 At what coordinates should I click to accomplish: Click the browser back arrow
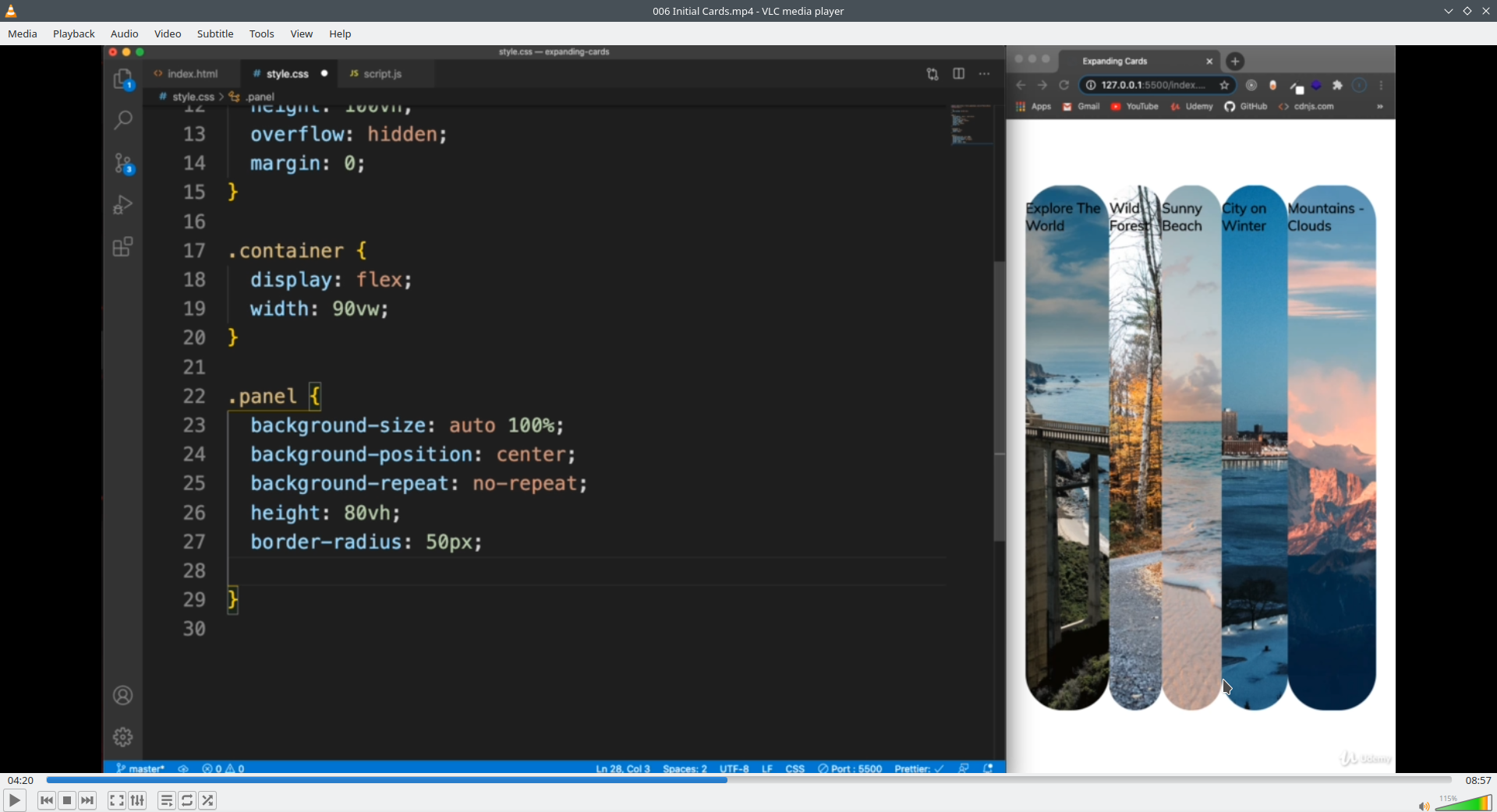click(x=1021, y=85)
